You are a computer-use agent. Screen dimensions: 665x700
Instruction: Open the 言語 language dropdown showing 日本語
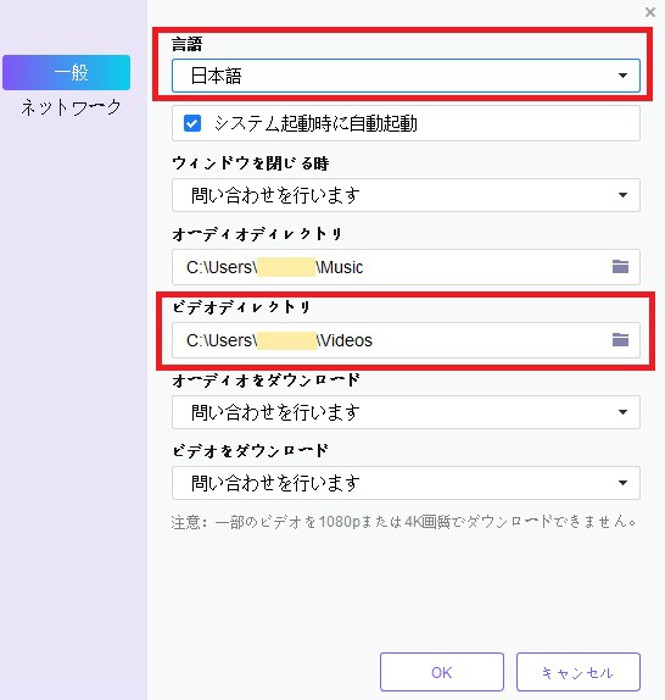(406, 76)
